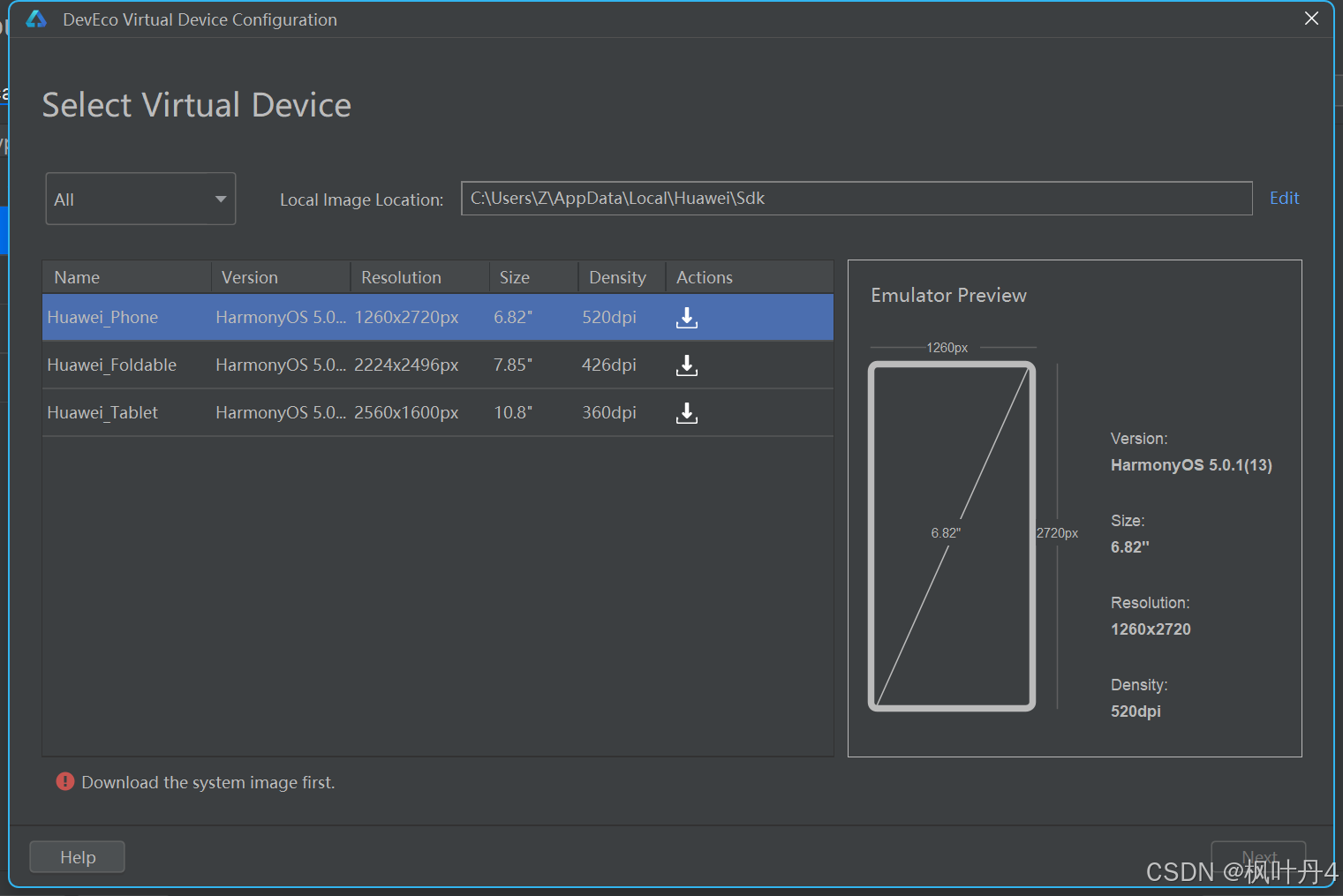Close the Virtual Device Configuration dialog

point(1311,19)
